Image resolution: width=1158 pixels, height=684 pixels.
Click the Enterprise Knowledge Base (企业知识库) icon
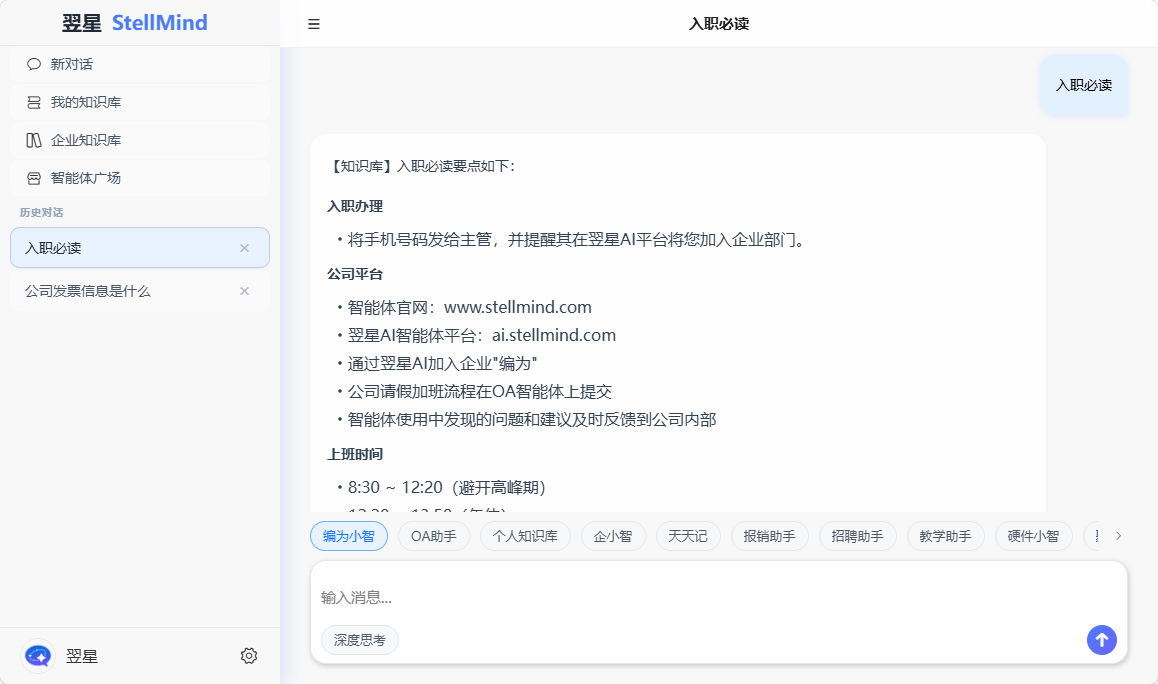click(33, 140)
